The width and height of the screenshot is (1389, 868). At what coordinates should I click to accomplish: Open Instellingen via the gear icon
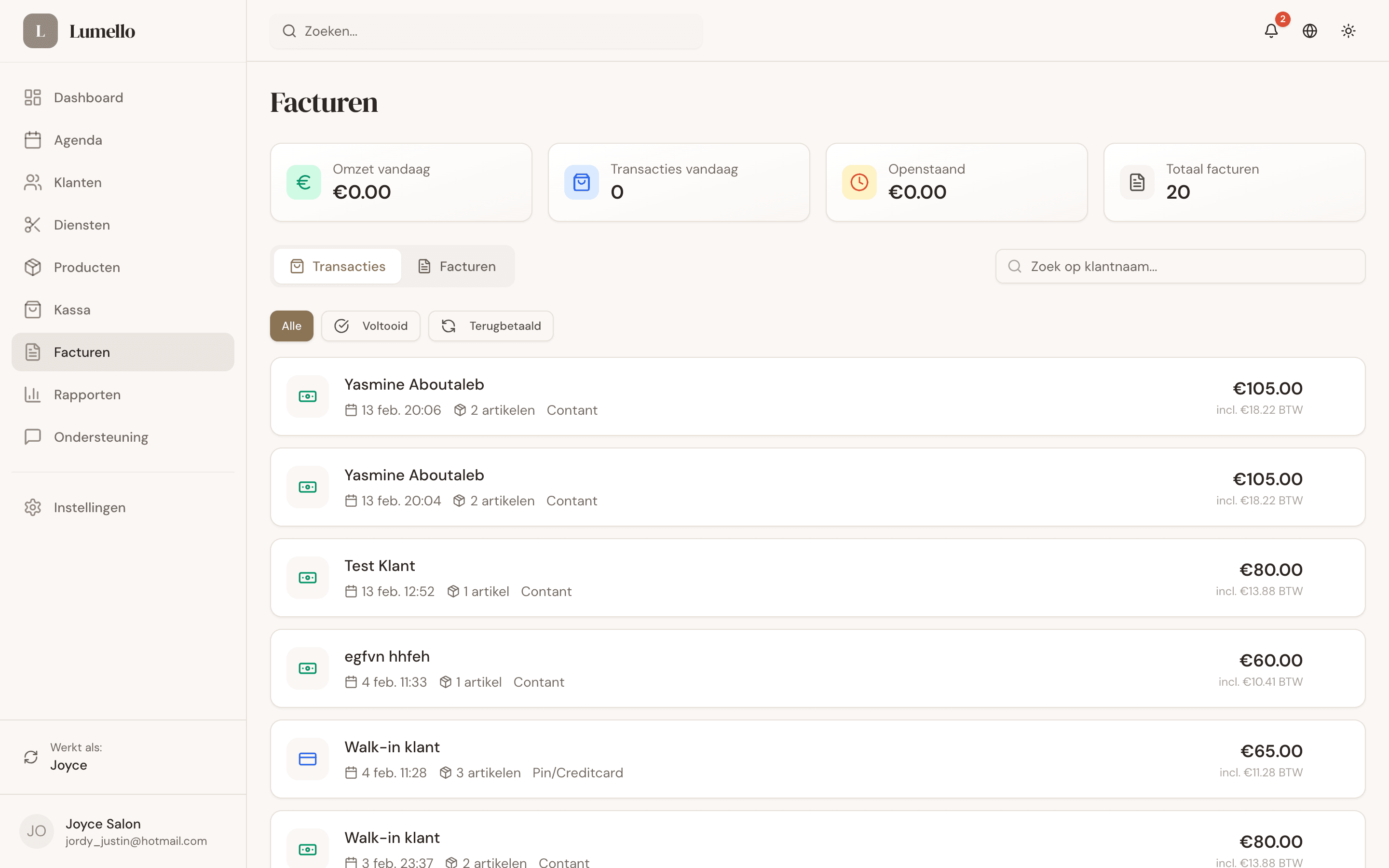[33, 507]
